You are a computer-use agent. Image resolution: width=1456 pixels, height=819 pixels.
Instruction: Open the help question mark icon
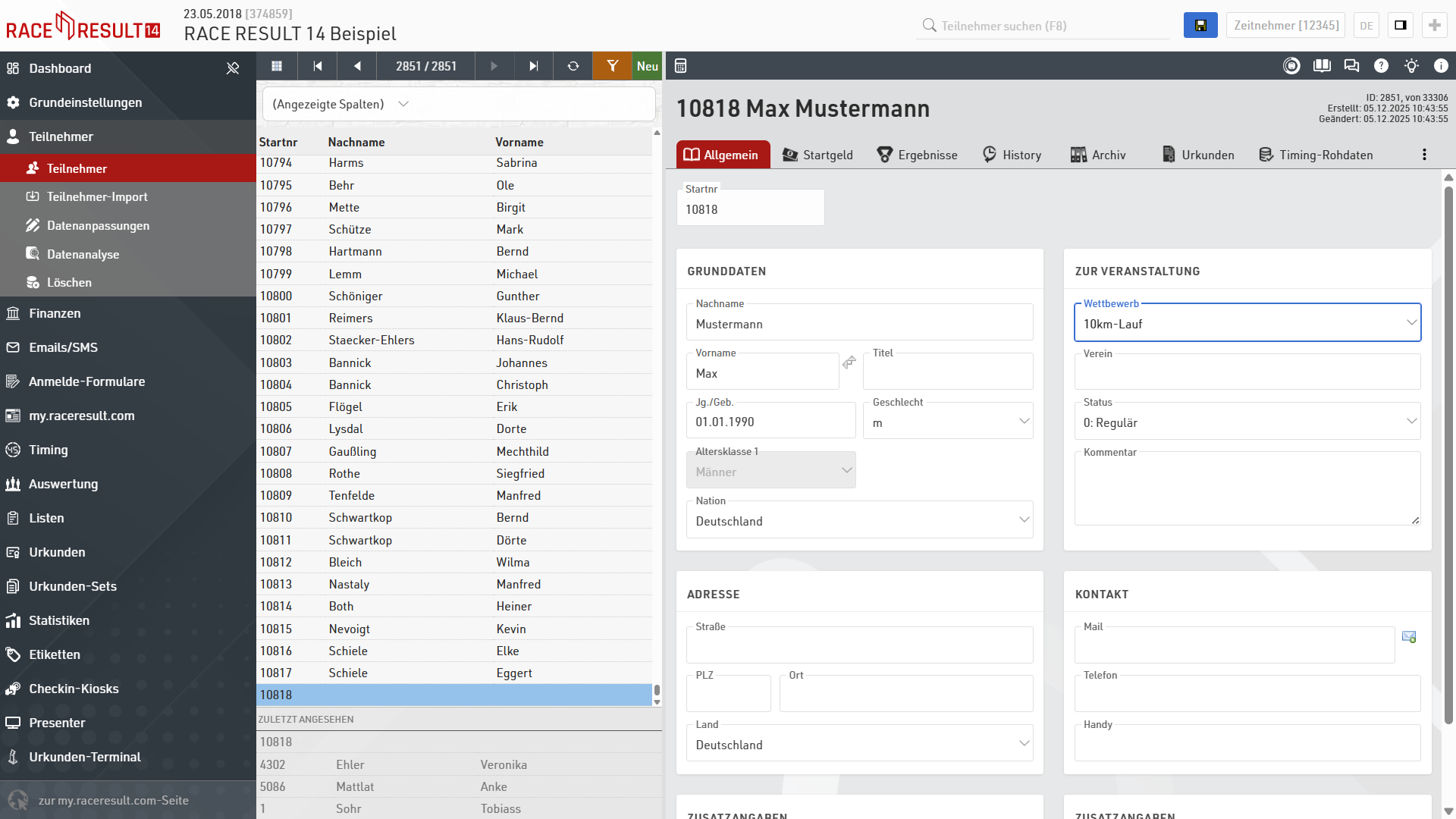point(1381,66)
